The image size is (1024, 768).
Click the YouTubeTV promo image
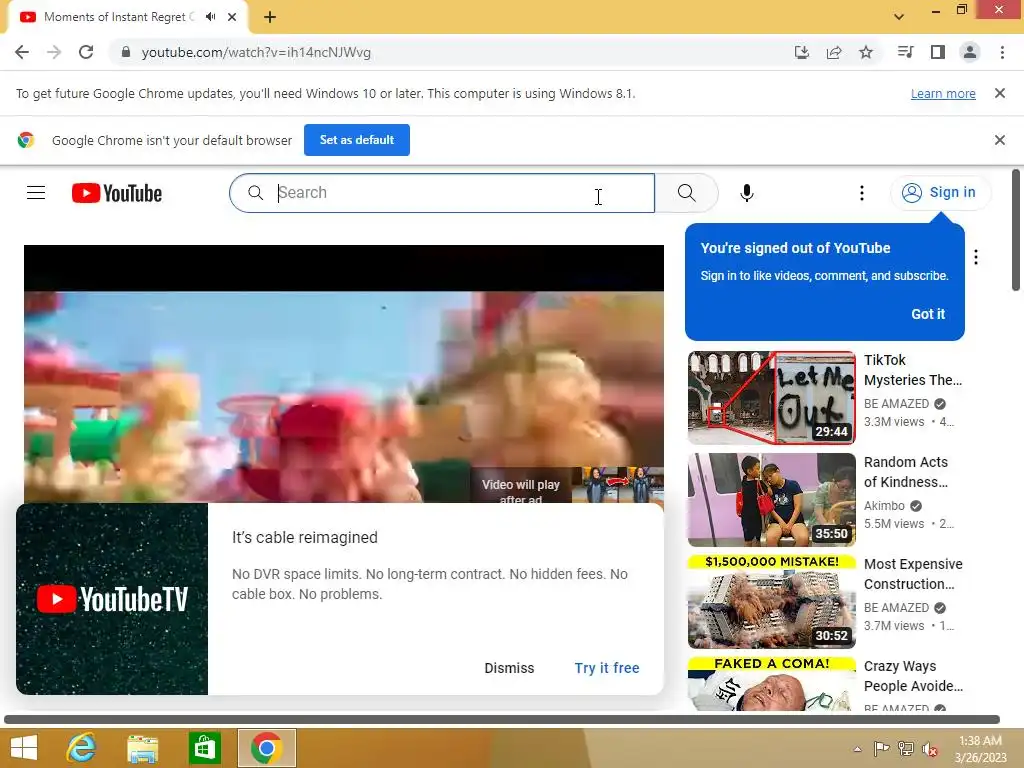click(x=112, y=599)
